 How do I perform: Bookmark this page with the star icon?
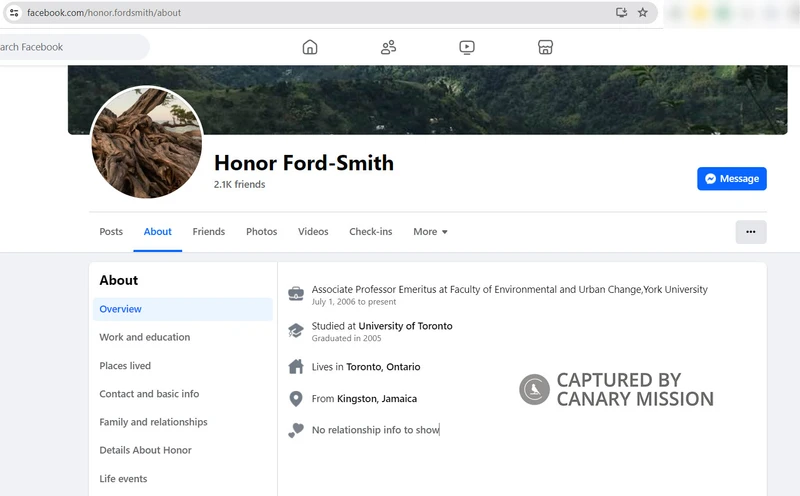click(x=643, y=13)
